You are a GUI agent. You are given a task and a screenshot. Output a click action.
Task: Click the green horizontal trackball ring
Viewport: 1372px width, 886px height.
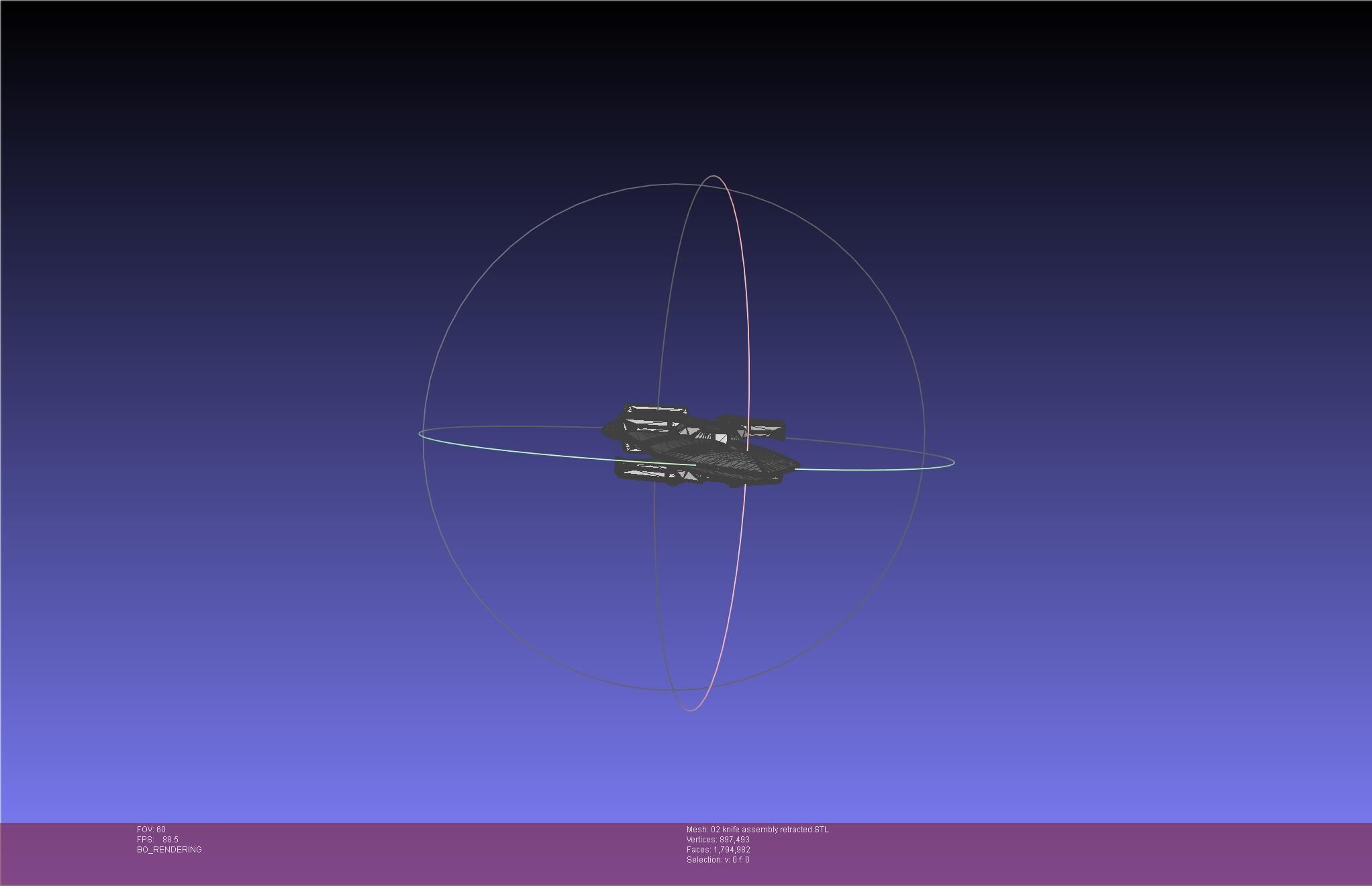coord(537,453)
